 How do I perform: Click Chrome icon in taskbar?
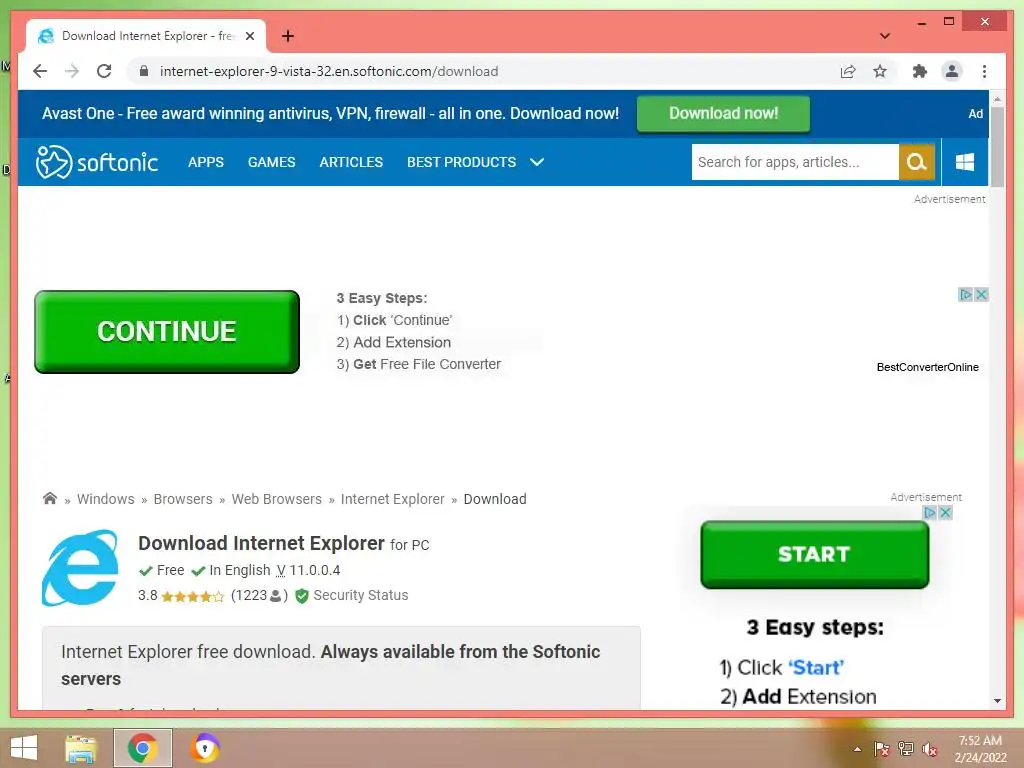pyautogui.click(x=143, y=748)
